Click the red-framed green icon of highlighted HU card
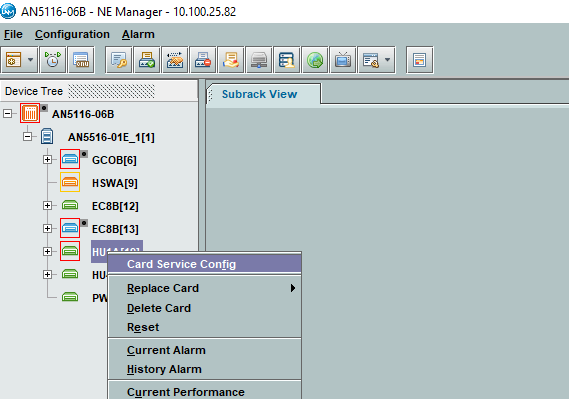This screenshot has width=569, height=399. click(x=70, y=251)
